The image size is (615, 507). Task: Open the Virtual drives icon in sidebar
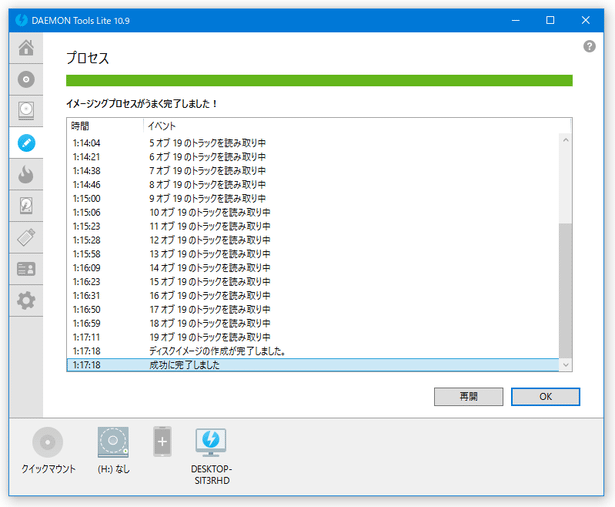click(26, 111)
